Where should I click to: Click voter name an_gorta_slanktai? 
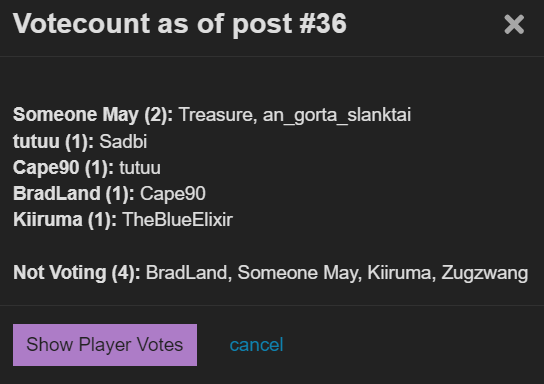(337, 115)
